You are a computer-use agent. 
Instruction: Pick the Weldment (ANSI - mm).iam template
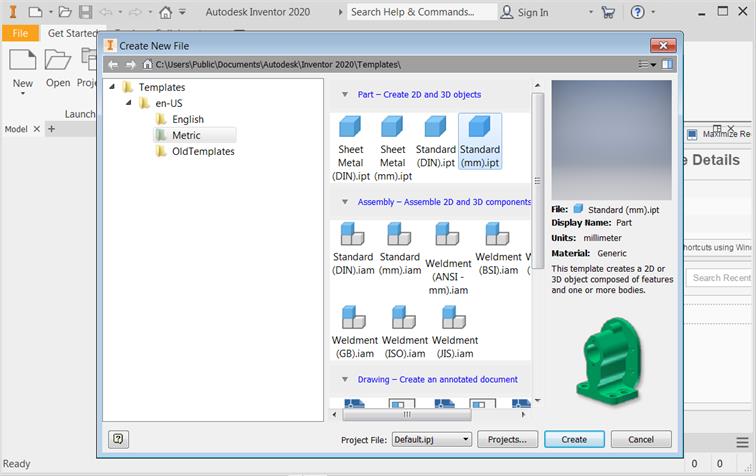pos(448,258)
